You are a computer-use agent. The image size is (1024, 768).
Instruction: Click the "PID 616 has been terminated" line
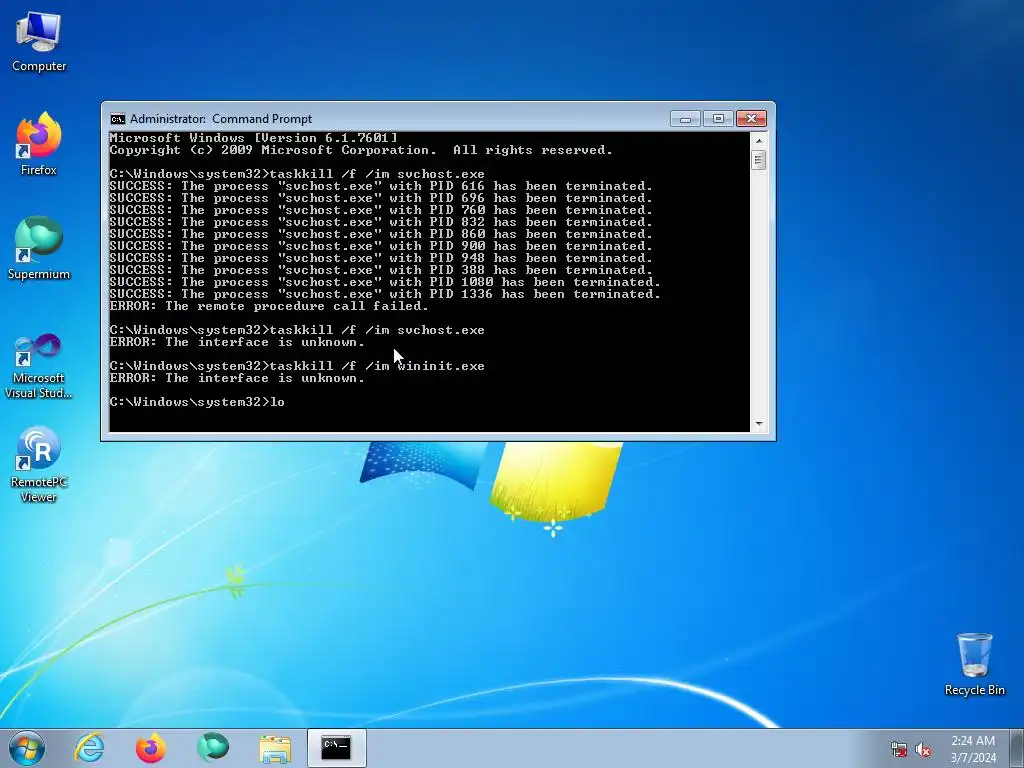(381, 186)
